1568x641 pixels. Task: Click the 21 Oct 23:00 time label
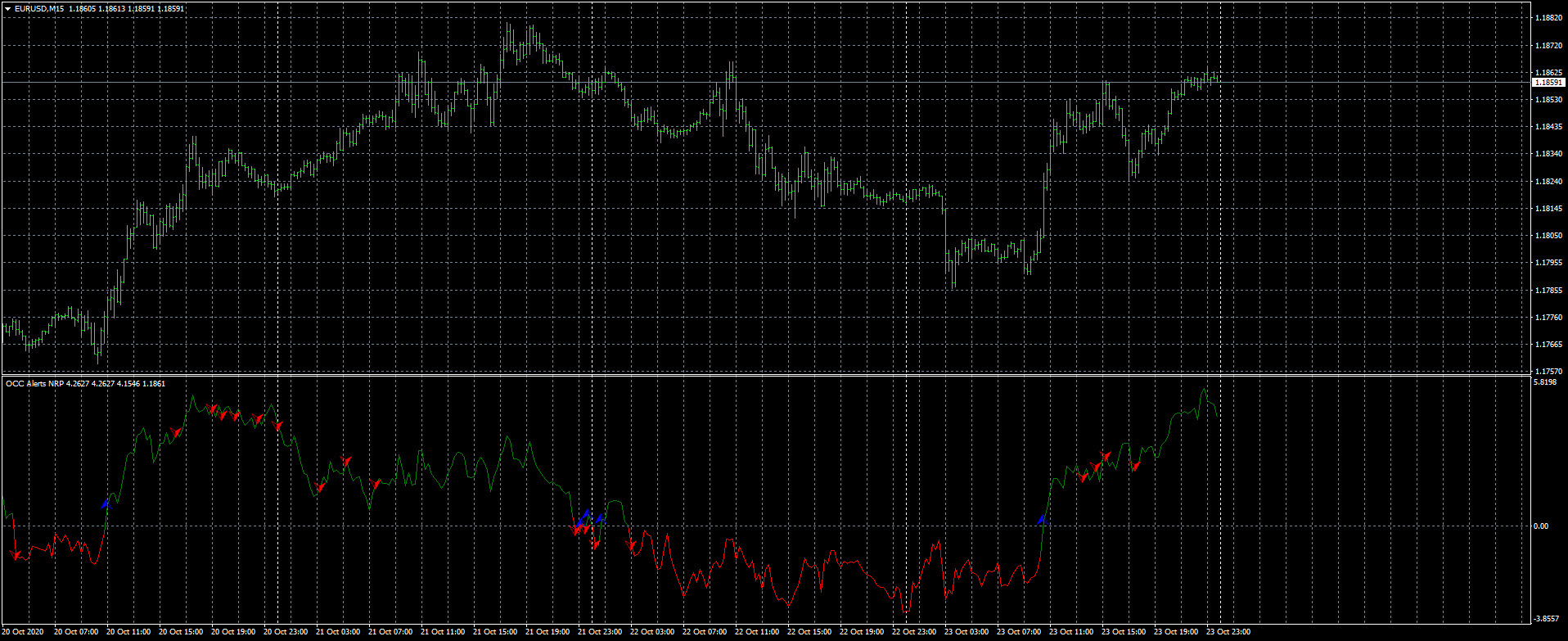pos(600,632)
